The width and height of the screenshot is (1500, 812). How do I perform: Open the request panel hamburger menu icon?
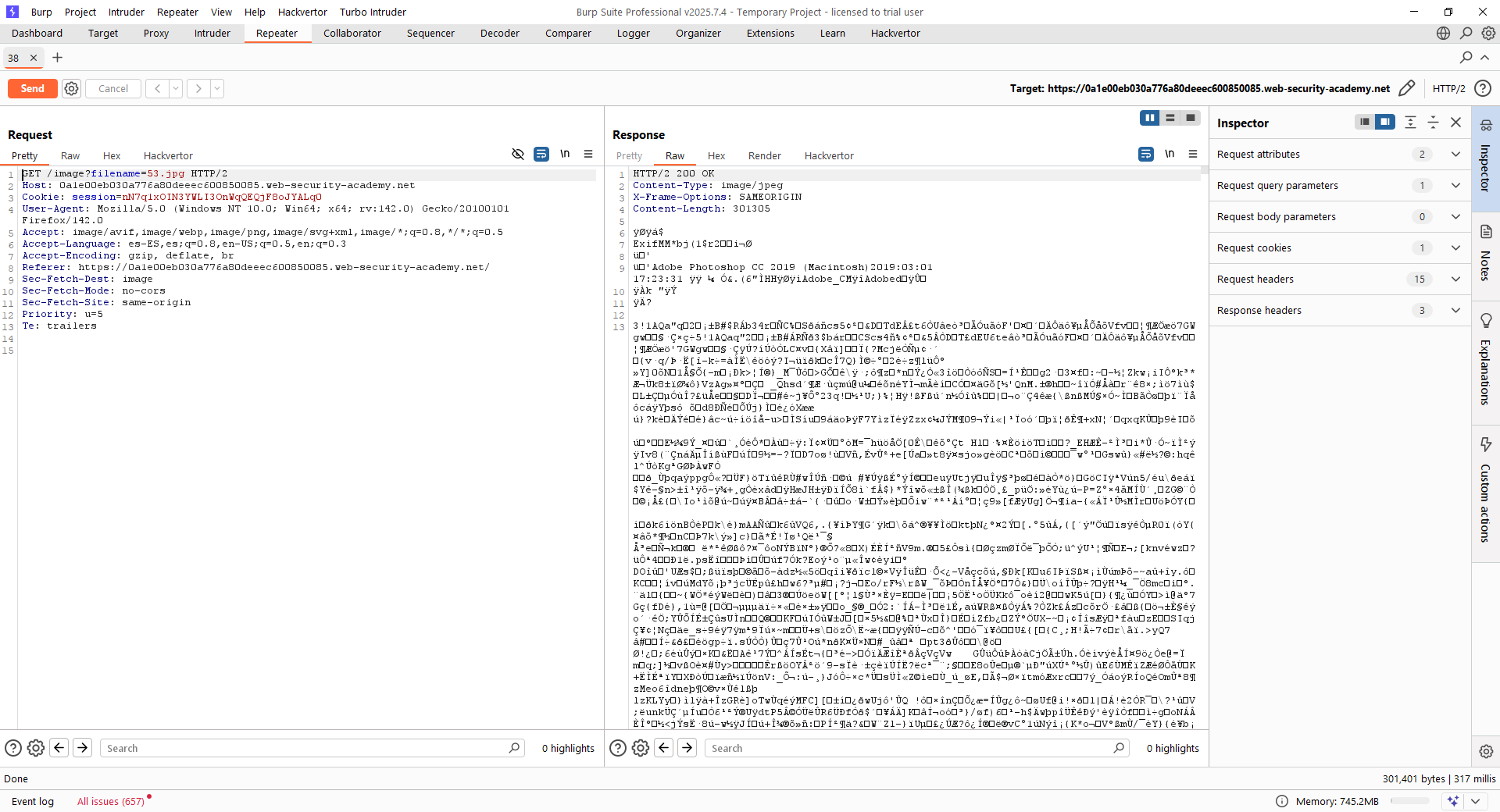[588, 155]
